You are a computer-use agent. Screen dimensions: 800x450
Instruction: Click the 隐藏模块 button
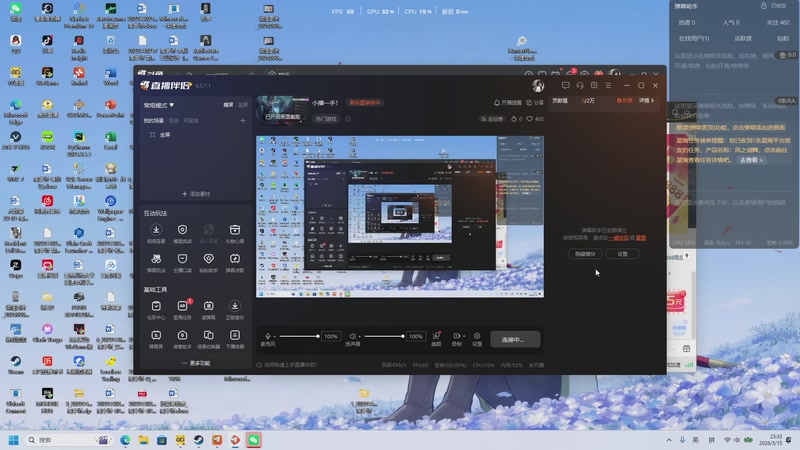[585, 254]
